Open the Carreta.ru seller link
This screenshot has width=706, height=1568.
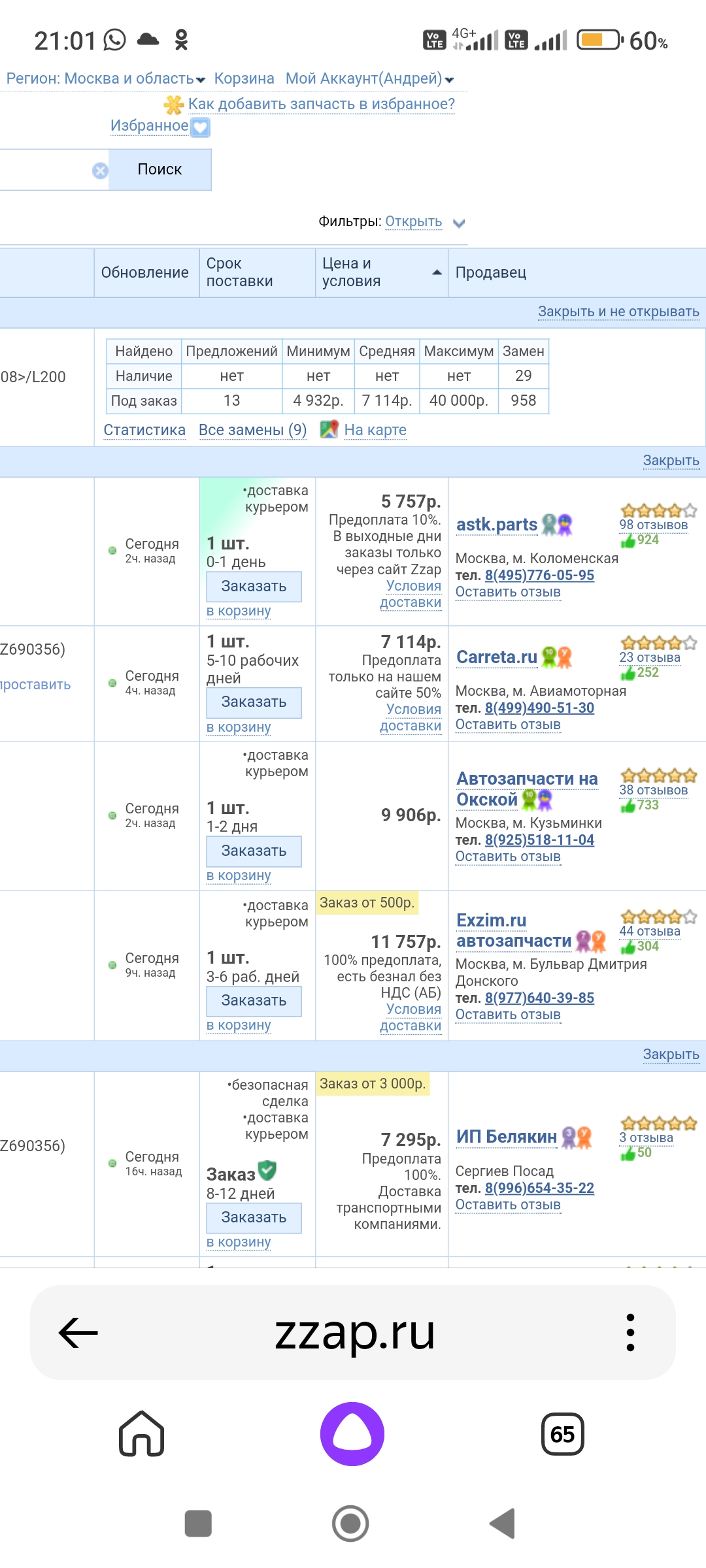496,657
